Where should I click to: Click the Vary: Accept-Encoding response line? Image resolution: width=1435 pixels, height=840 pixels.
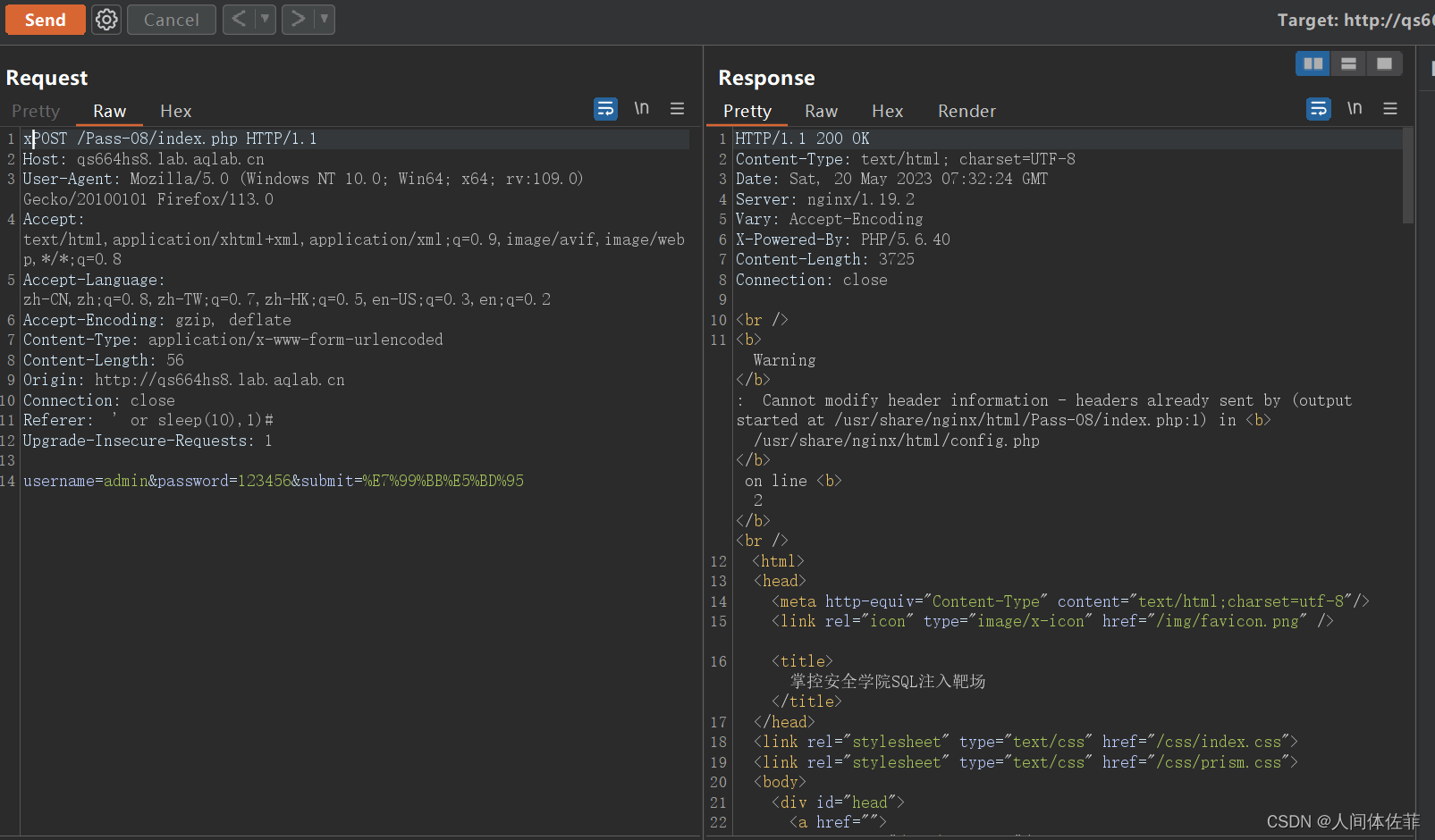click(x=830, y=219)
